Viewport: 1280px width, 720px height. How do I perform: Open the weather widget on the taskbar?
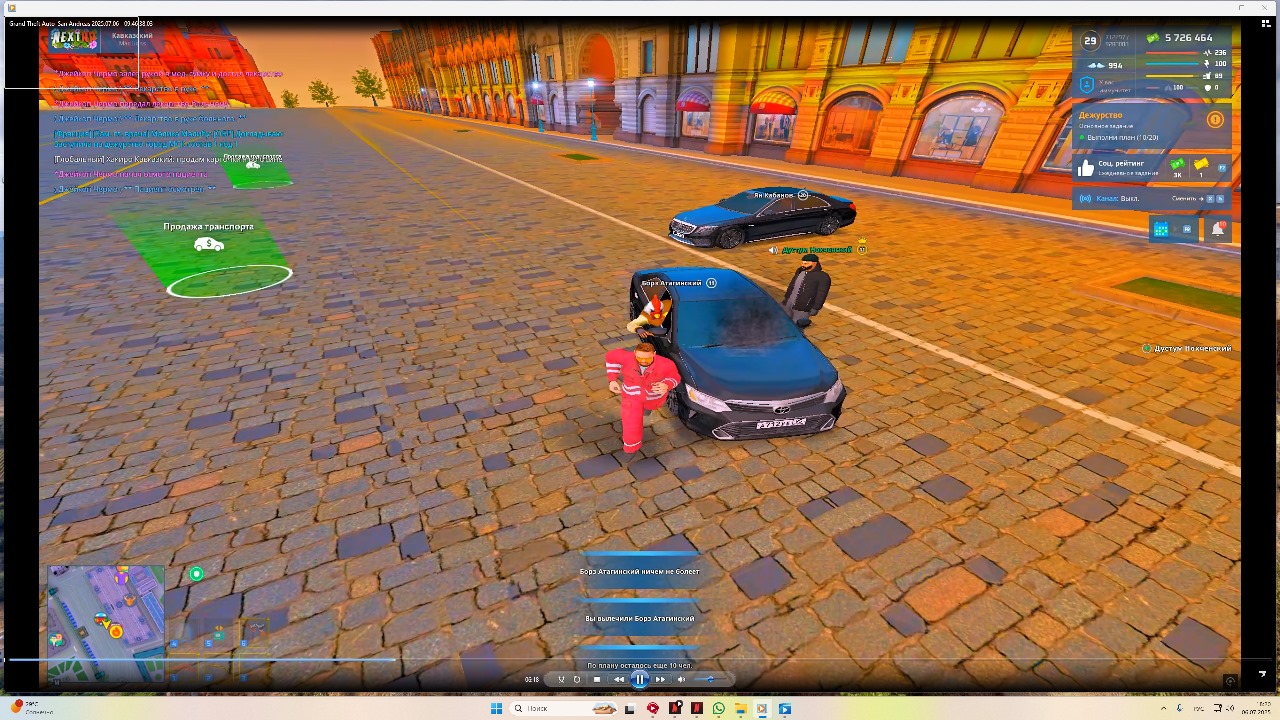30,708
